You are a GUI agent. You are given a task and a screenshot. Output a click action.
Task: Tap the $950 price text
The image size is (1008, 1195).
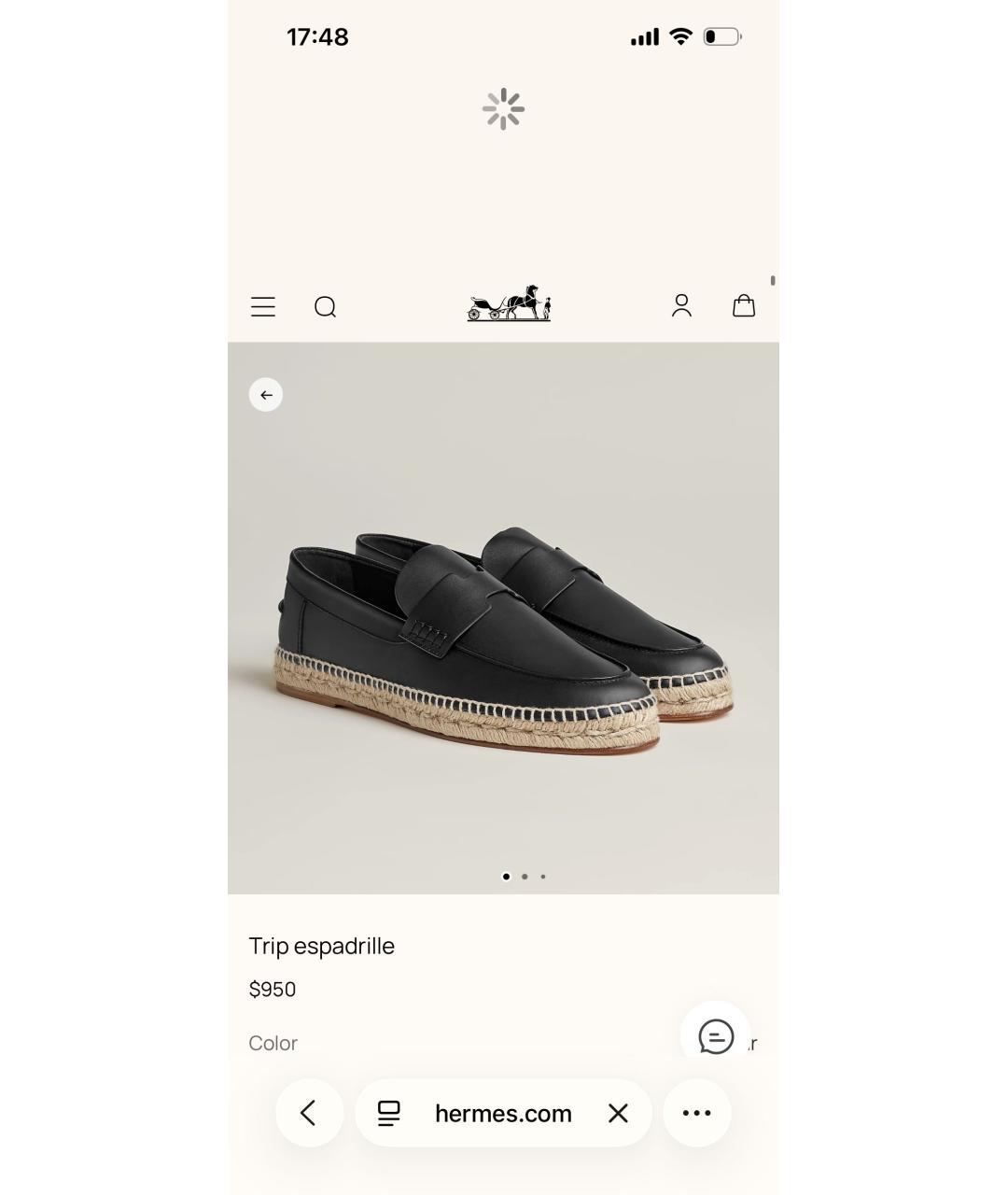pyautogui.click(x=273, y=990)
